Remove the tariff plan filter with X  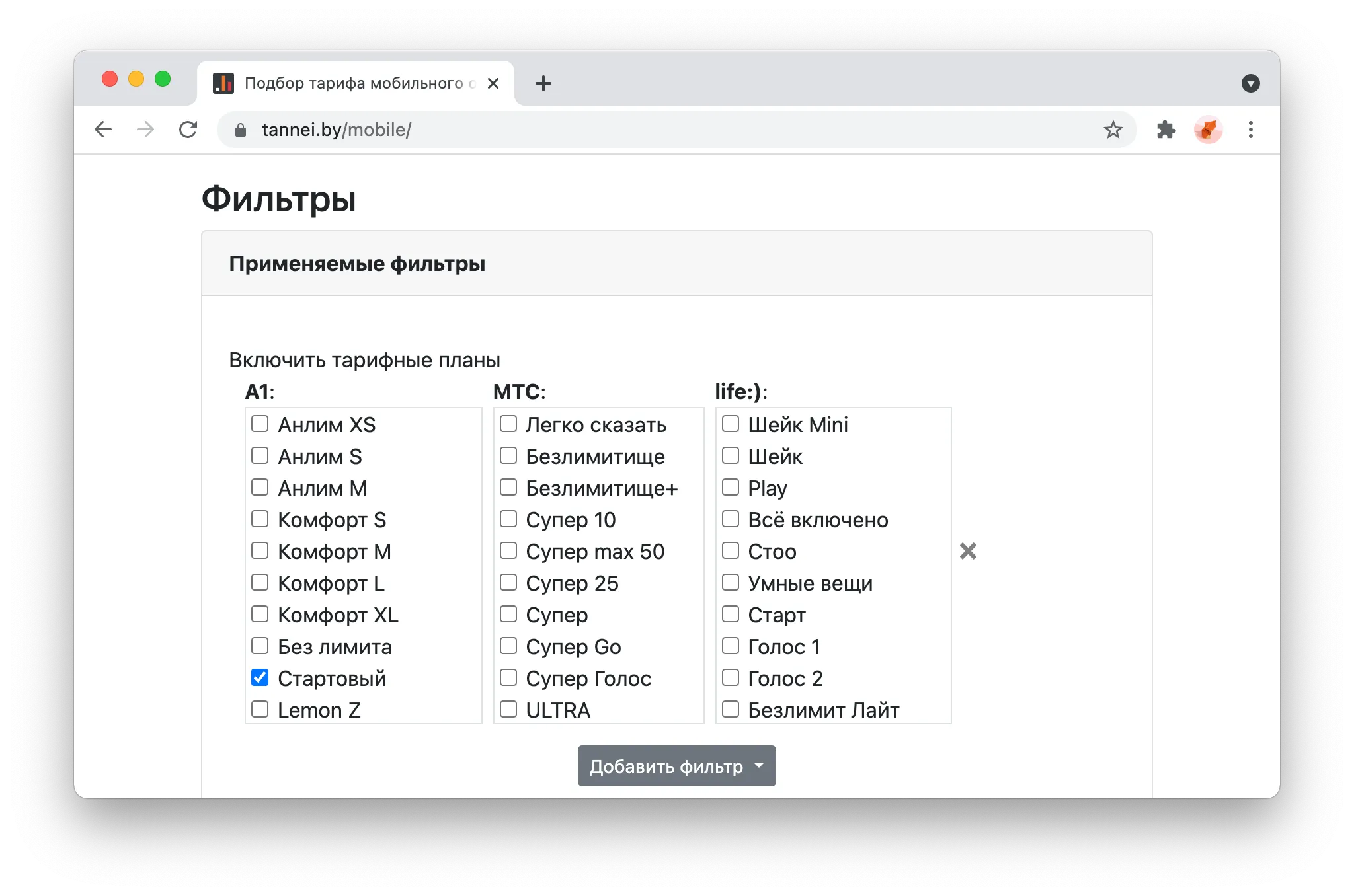968,551
